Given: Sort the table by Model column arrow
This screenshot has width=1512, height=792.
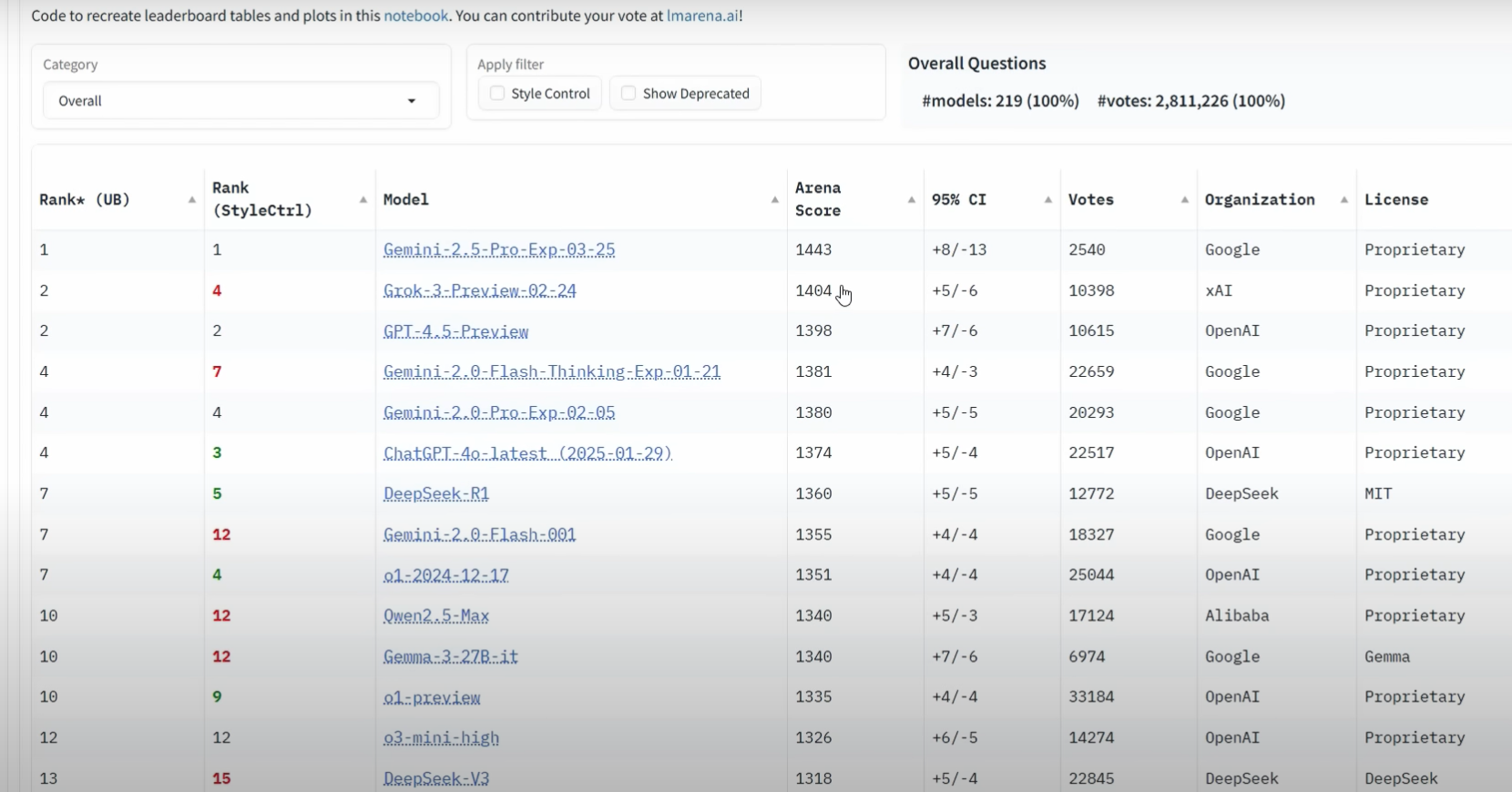Looking at the screenshot, I should [774, 200].
